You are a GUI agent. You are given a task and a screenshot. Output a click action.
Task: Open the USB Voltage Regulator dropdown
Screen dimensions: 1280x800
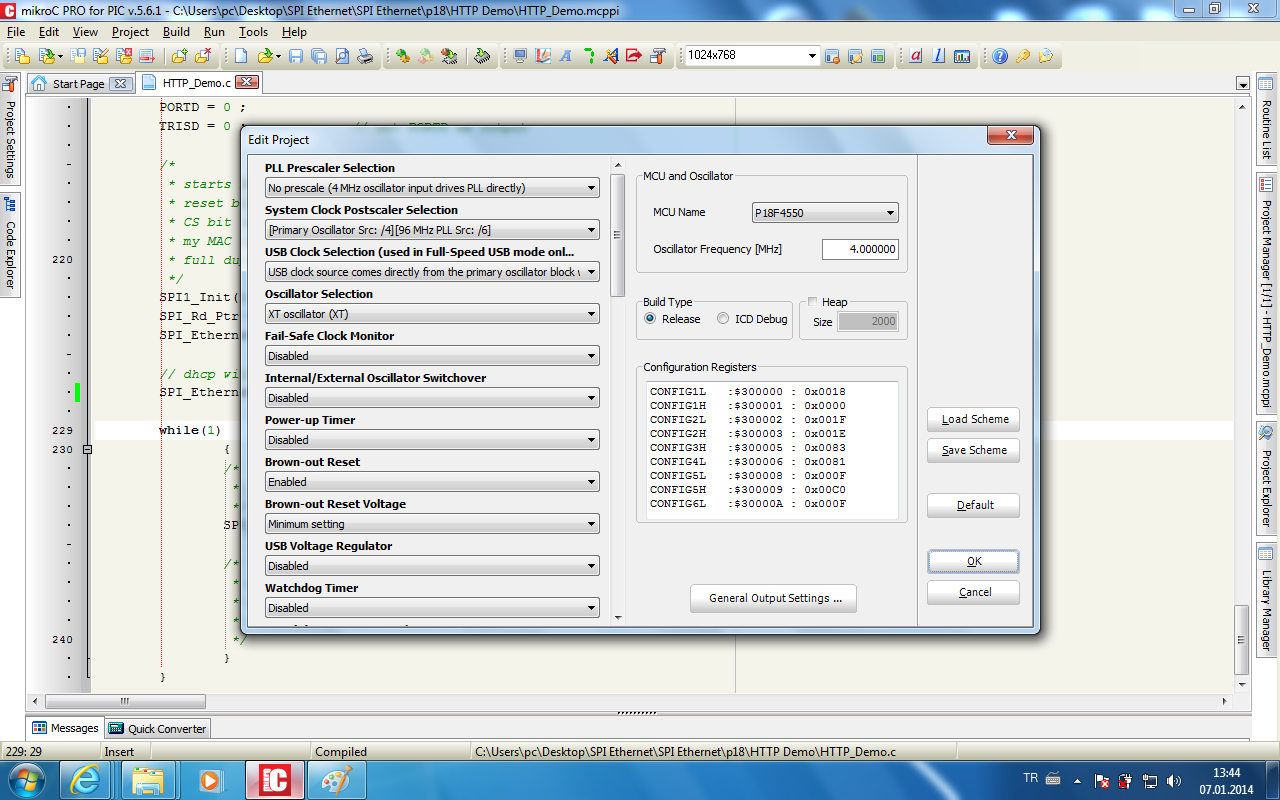432,566
